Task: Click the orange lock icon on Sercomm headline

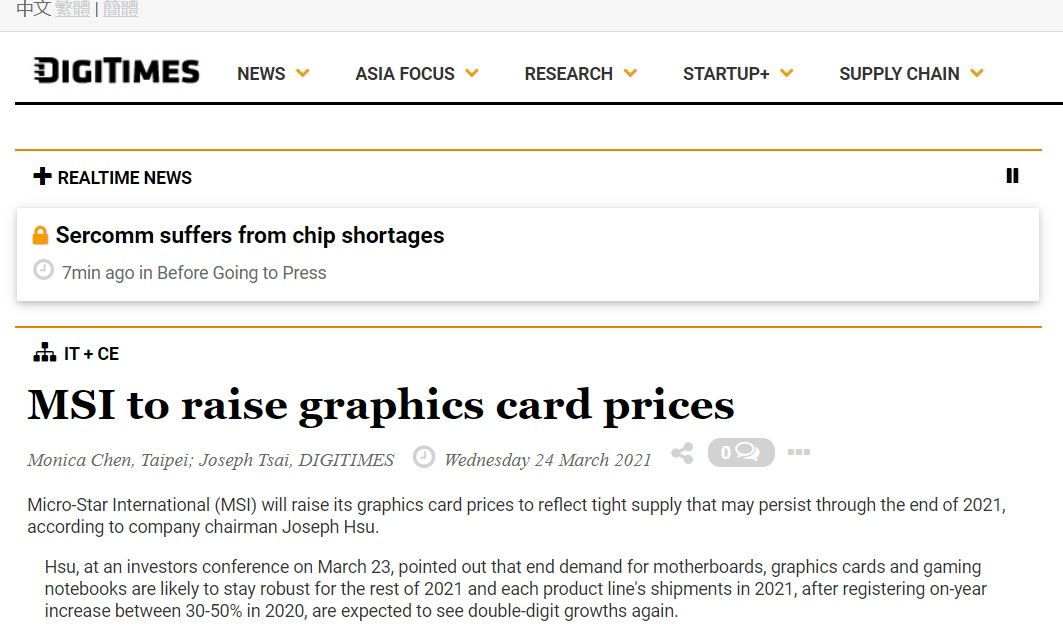Action: (40, 235)
